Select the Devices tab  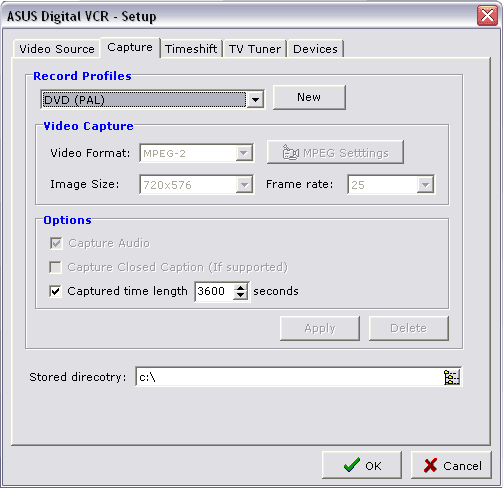click(315, 49)
